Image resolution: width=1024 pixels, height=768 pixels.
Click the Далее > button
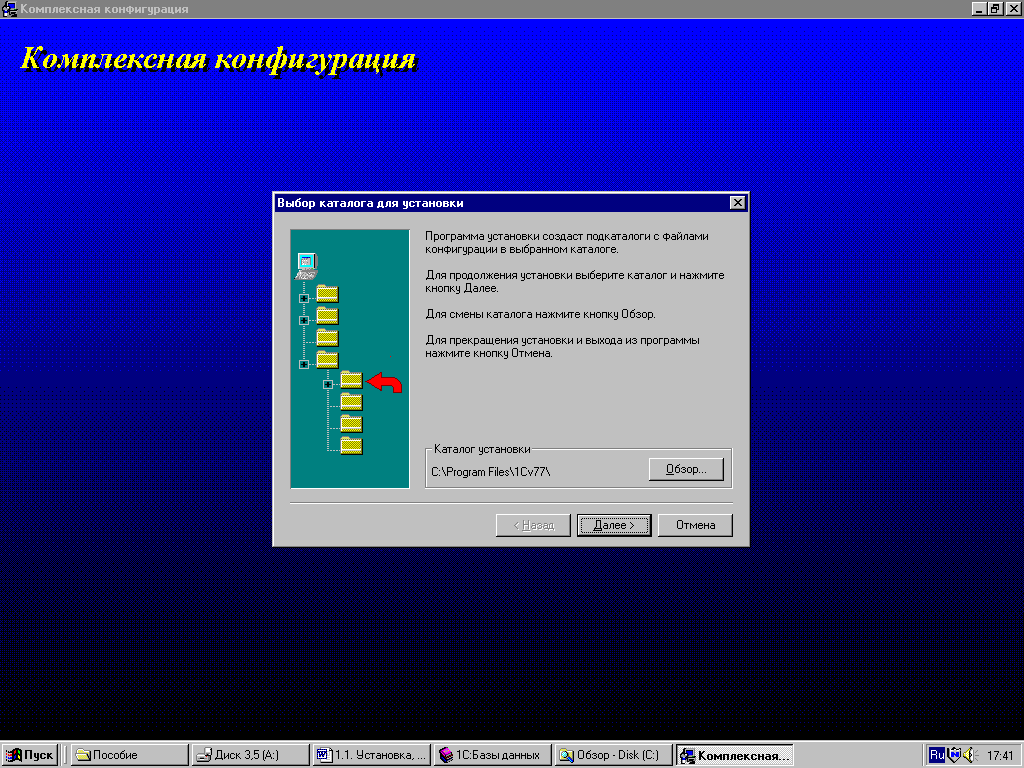point(614,525)
